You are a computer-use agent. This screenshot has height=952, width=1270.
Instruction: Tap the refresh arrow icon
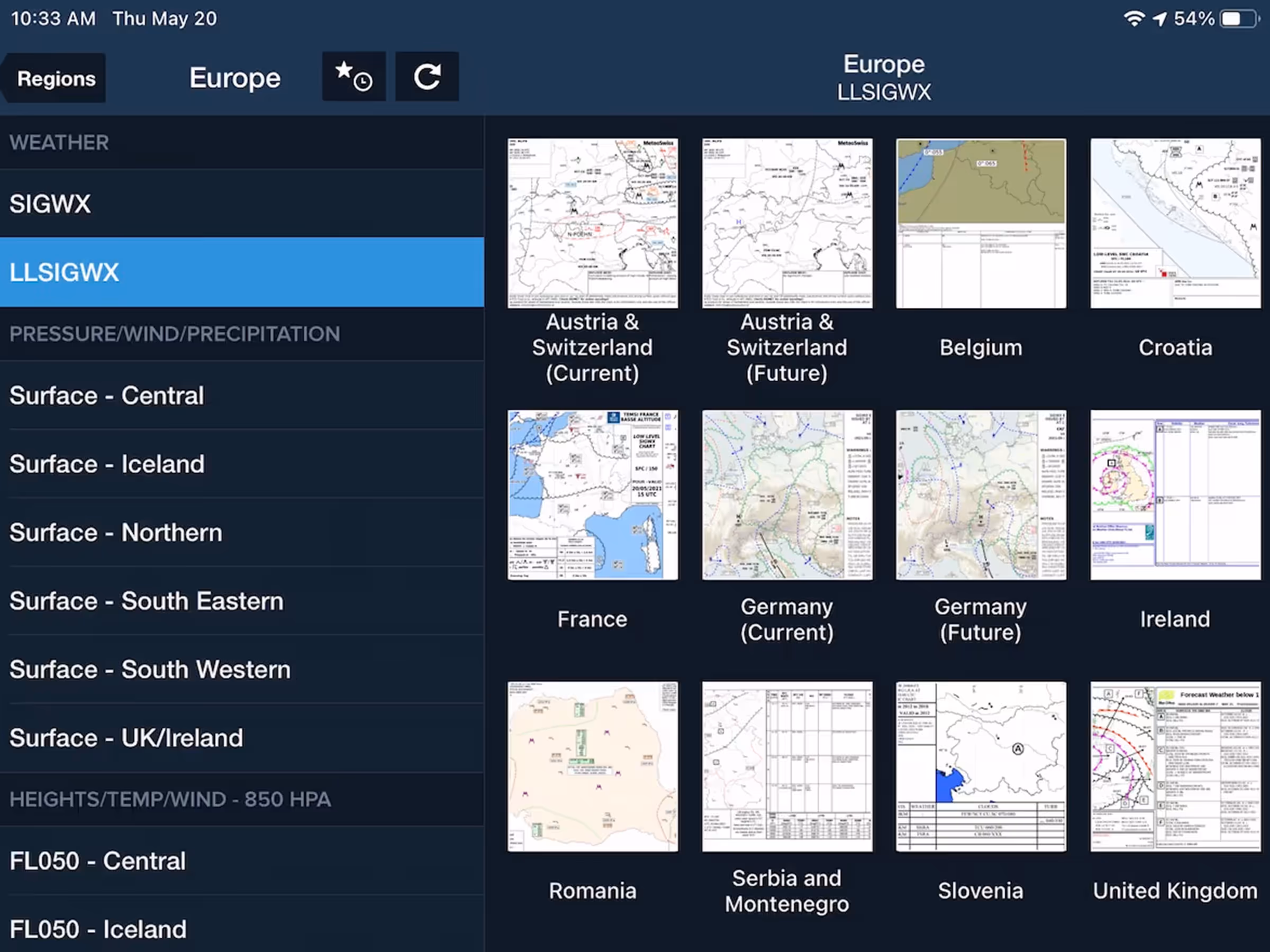(x=427, y=77)
